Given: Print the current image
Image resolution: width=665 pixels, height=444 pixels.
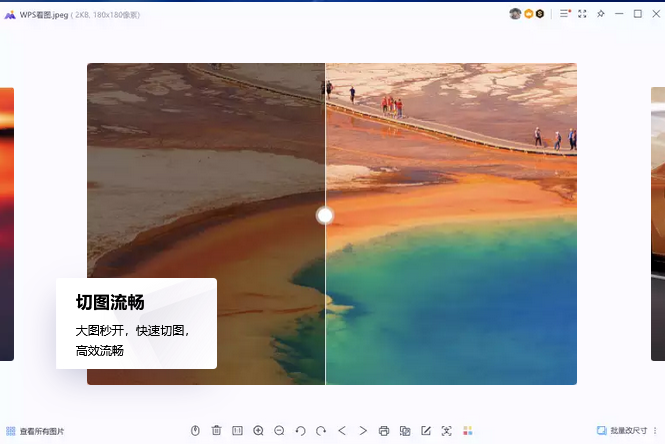Looking at the screenshot, I should pos(384,431).
